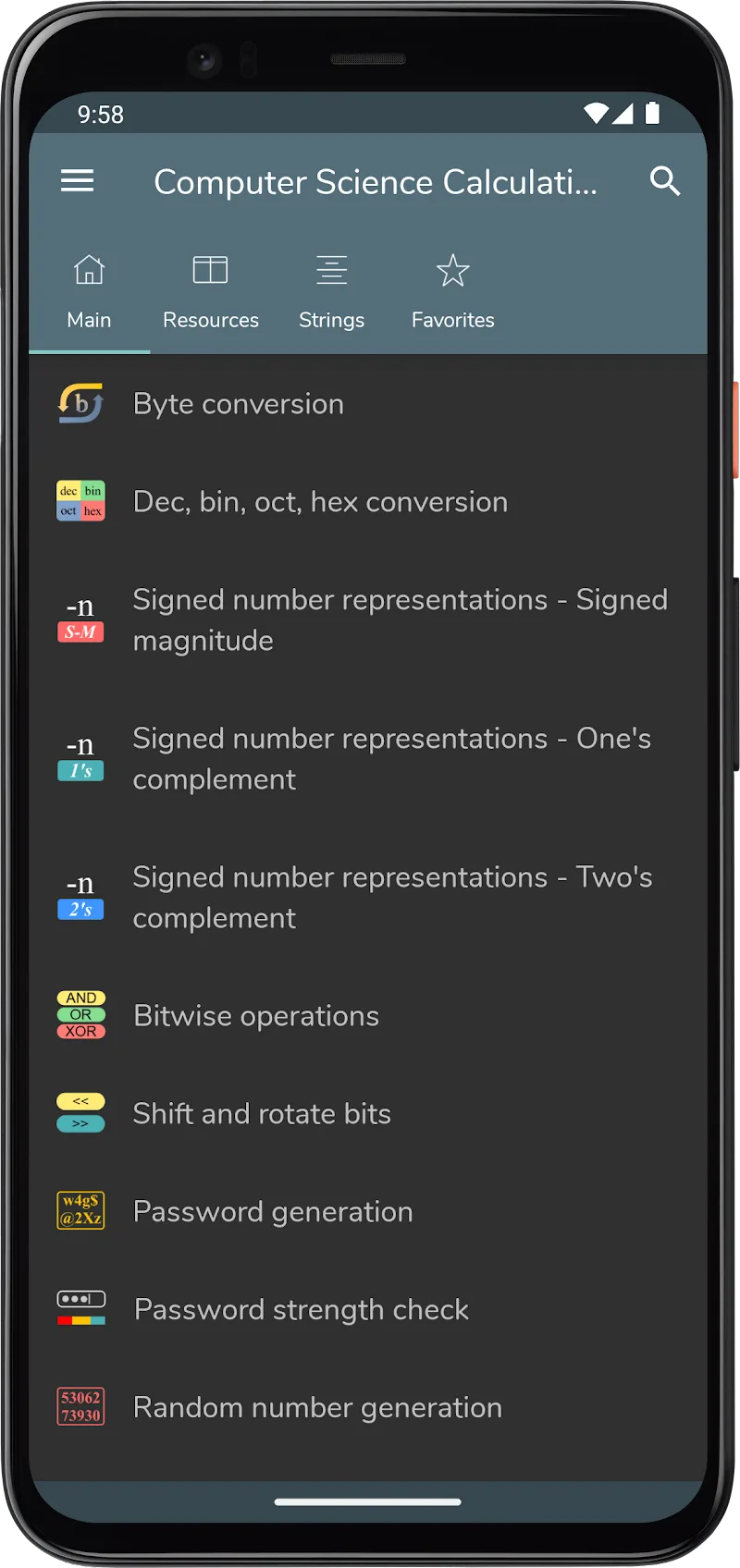Open Random number generation

click(x=317, y=1408)
